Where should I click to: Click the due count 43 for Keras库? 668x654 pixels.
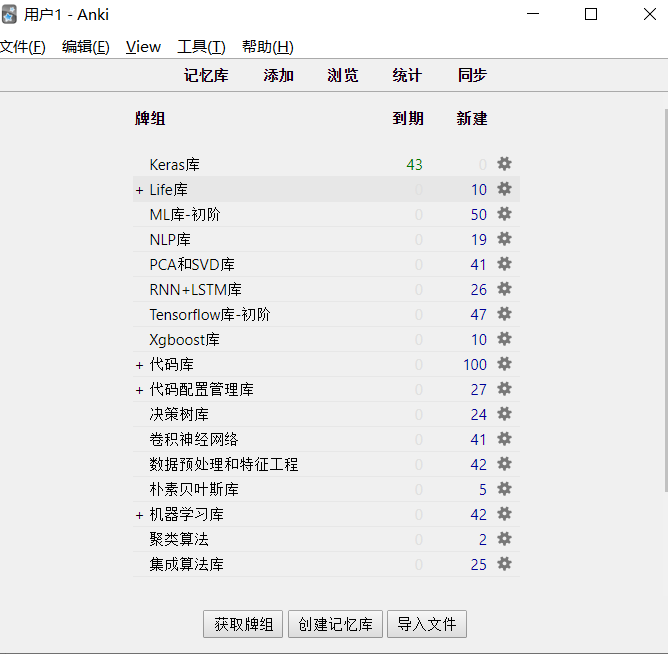pyautogui.click(x=414, y=165)
